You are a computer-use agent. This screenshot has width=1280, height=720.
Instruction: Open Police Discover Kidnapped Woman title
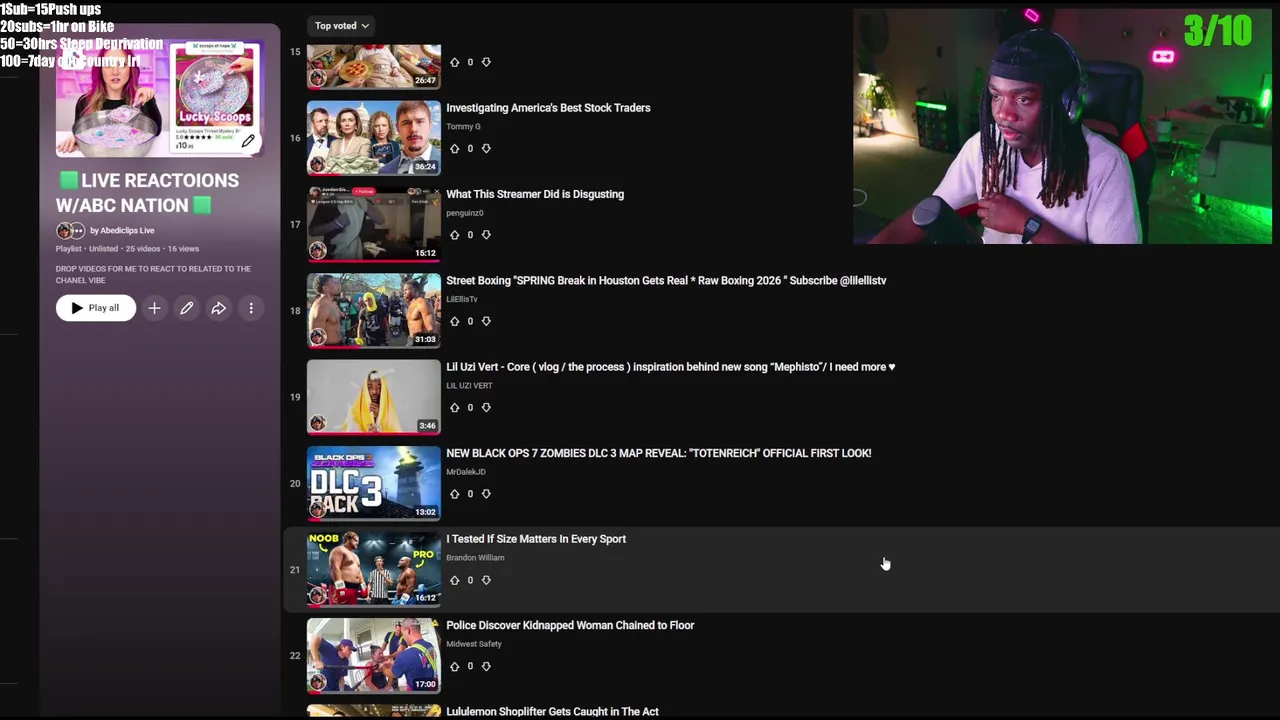click(570, 625)
